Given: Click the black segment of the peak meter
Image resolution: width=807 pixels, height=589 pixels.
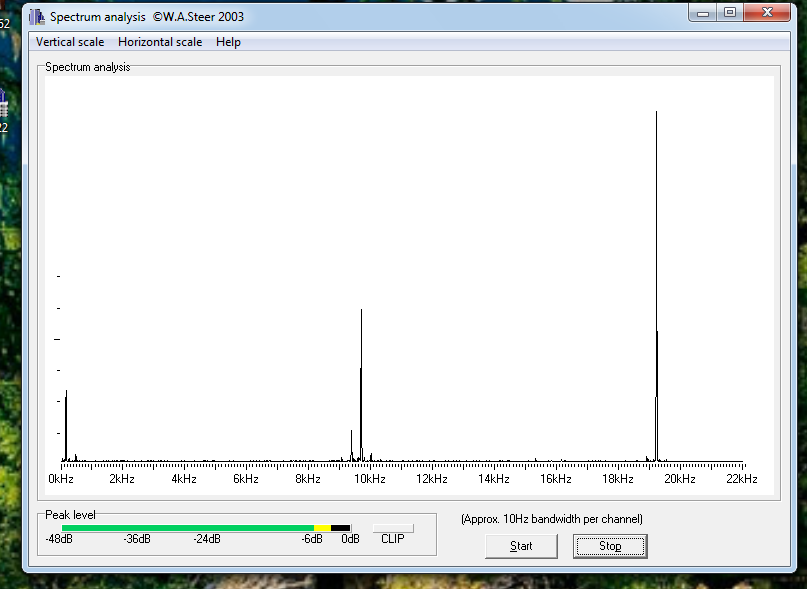Looking at the screenshot, I should pos(341,528).
